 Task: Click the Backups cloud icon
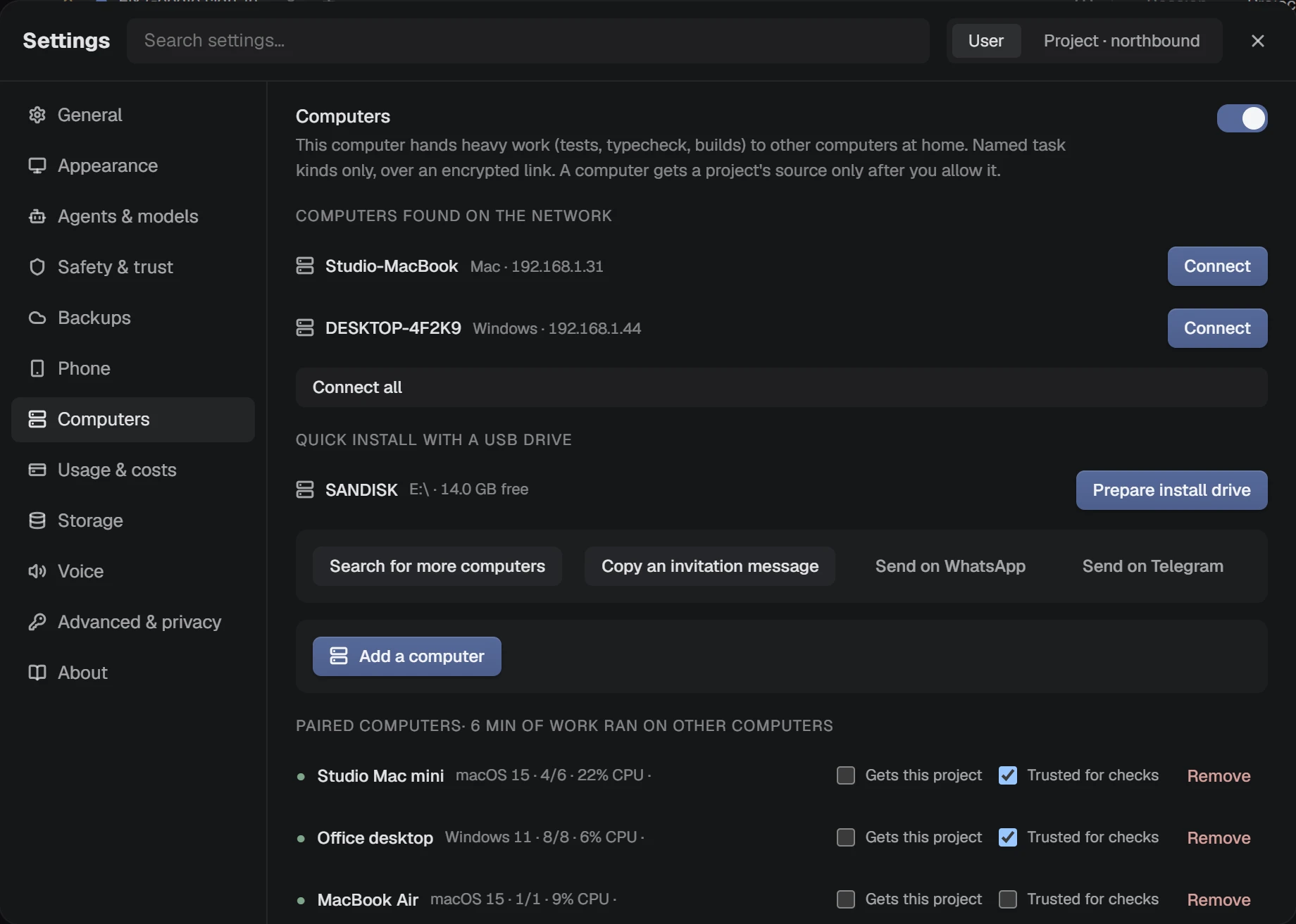tap(37, 318)
